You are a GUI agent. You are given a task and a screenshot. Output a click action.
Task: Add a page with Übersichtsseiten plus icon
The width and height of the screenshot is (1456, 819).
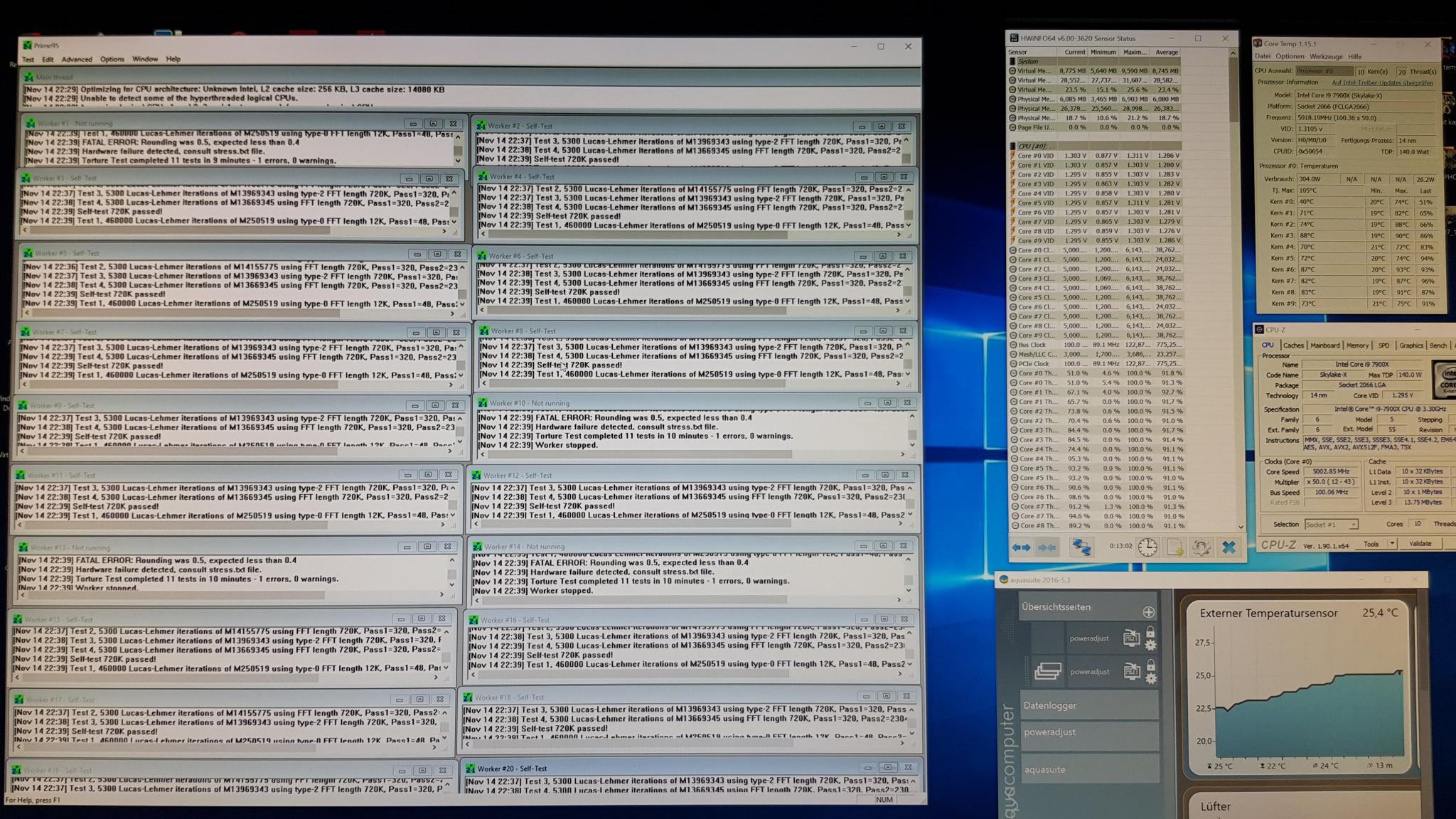[1148, 612]
